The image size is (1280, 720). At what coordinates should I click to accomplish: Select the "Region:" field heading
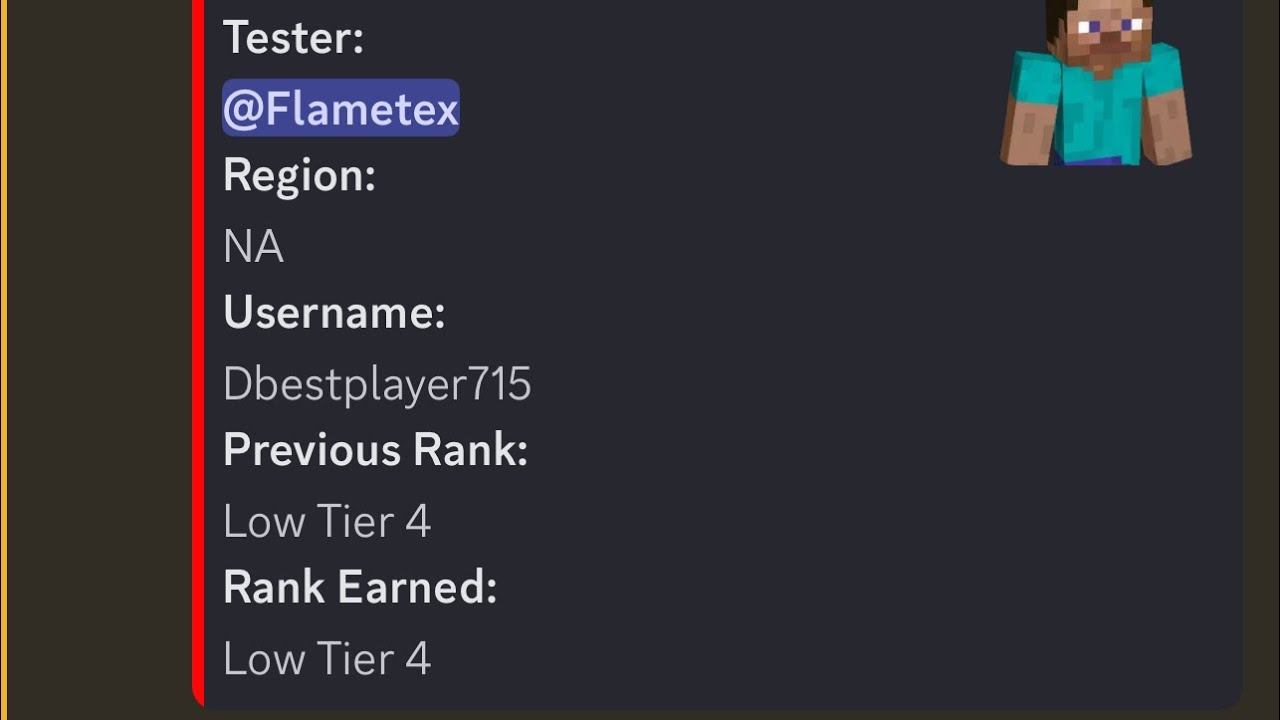(299, 176)
